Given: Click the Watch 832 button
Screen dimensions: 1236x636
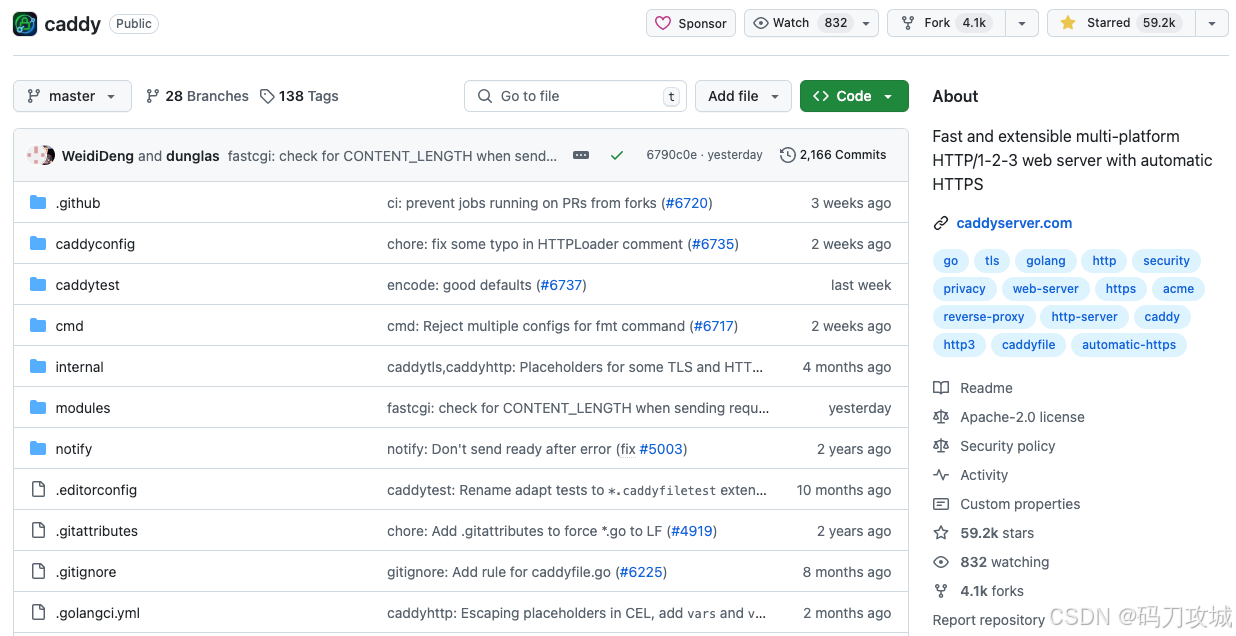Looking at the screenshot, I should tap(801, 23).
